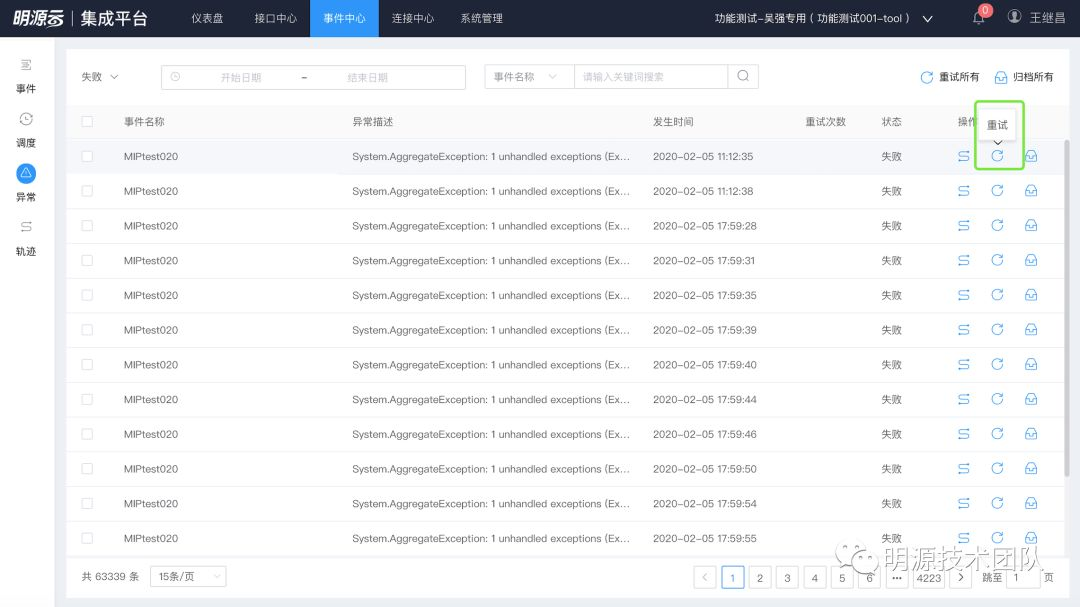Open the 异常 sidebar section
This screenshot has height=607, width=1080.
pos(26,183)
